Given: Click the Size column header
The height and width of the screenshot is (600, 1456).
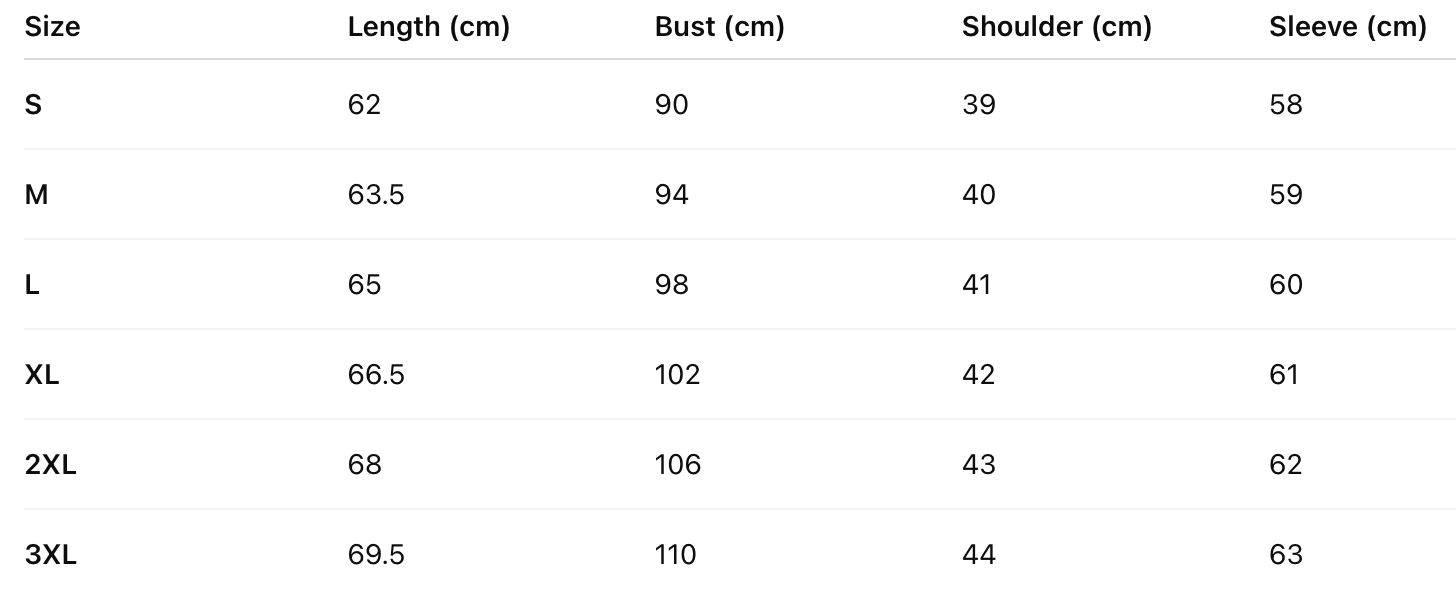Looking at the screenshot, I should tap(52, 27).
